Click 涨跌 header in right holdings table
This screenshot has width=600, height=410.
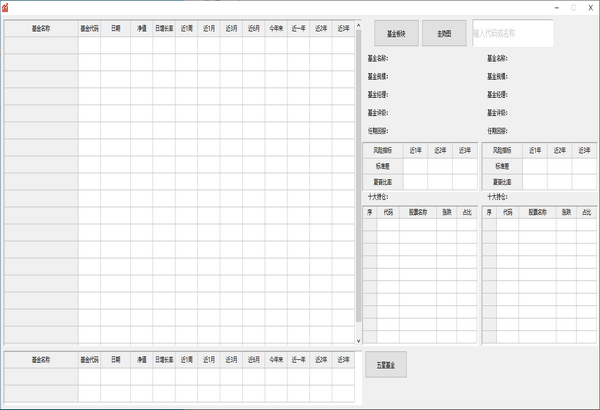pos(566,212)
